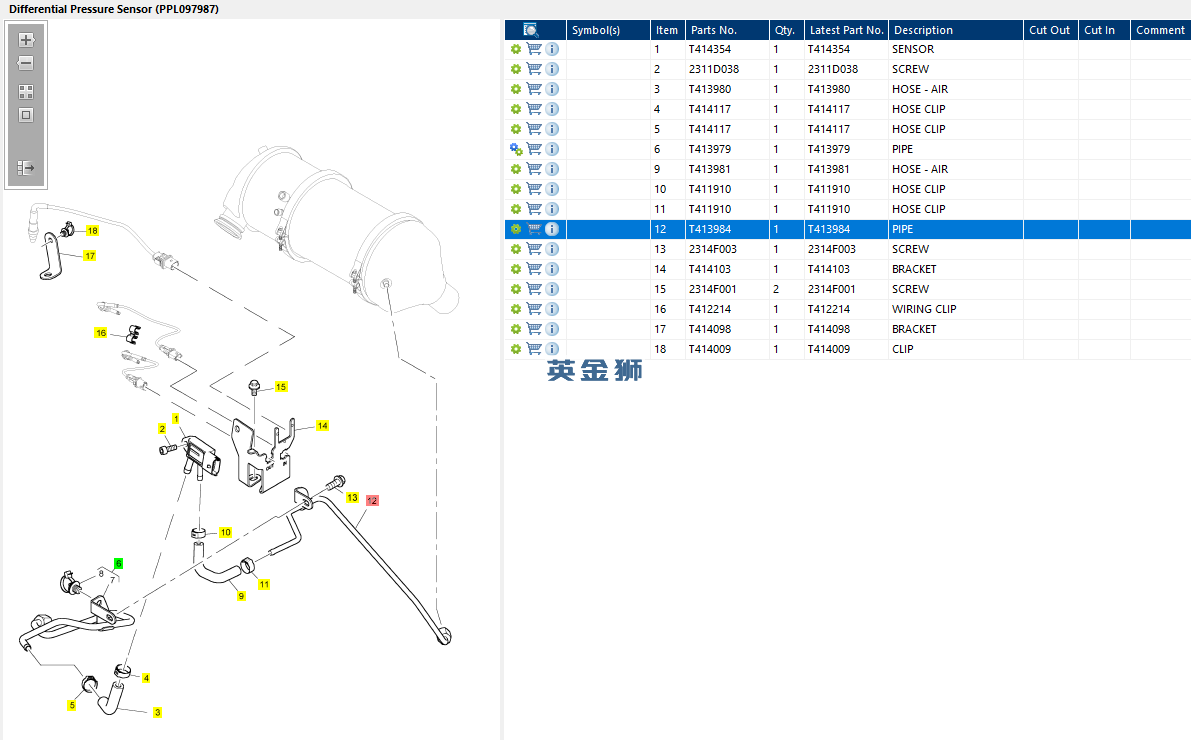
Task: Click parts number 2311D038 cell
Action: (x=727, y=69)
